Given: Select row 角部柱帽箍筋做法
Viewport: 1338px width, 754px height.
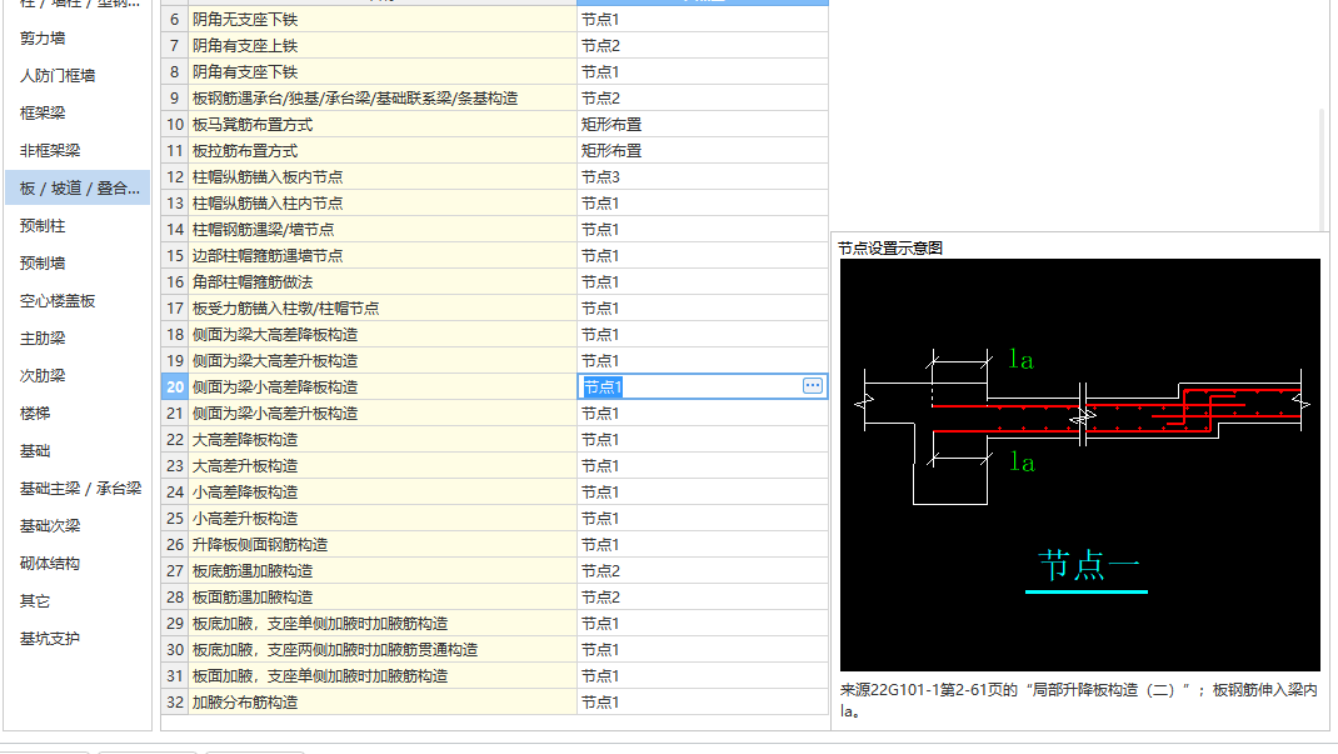Looking at the screenshot, I should 383,282.
